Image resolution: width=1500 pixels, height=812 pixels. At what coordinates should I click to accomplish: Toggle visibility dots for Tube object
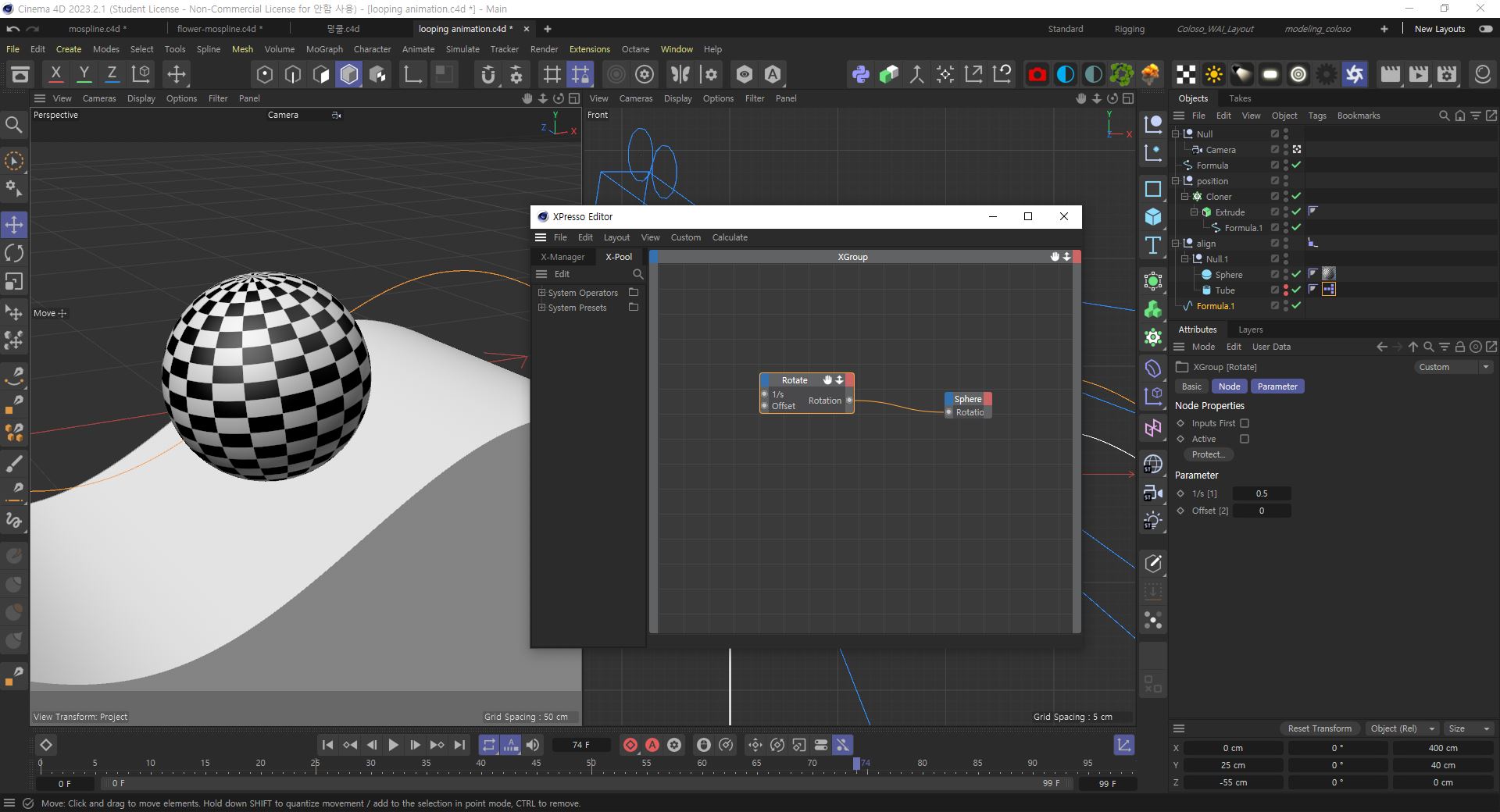[1286, 290]
